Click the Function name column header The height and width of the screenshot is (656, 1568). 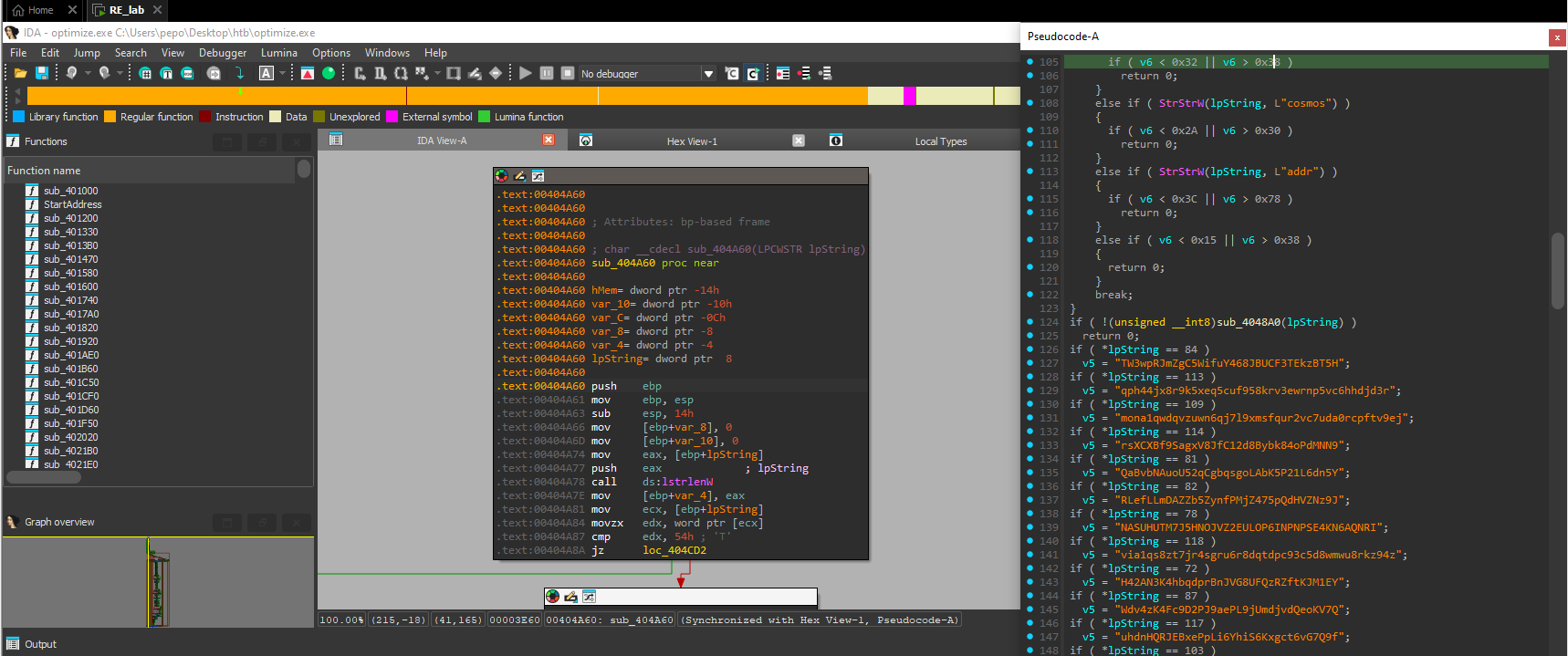coord(150,171)
